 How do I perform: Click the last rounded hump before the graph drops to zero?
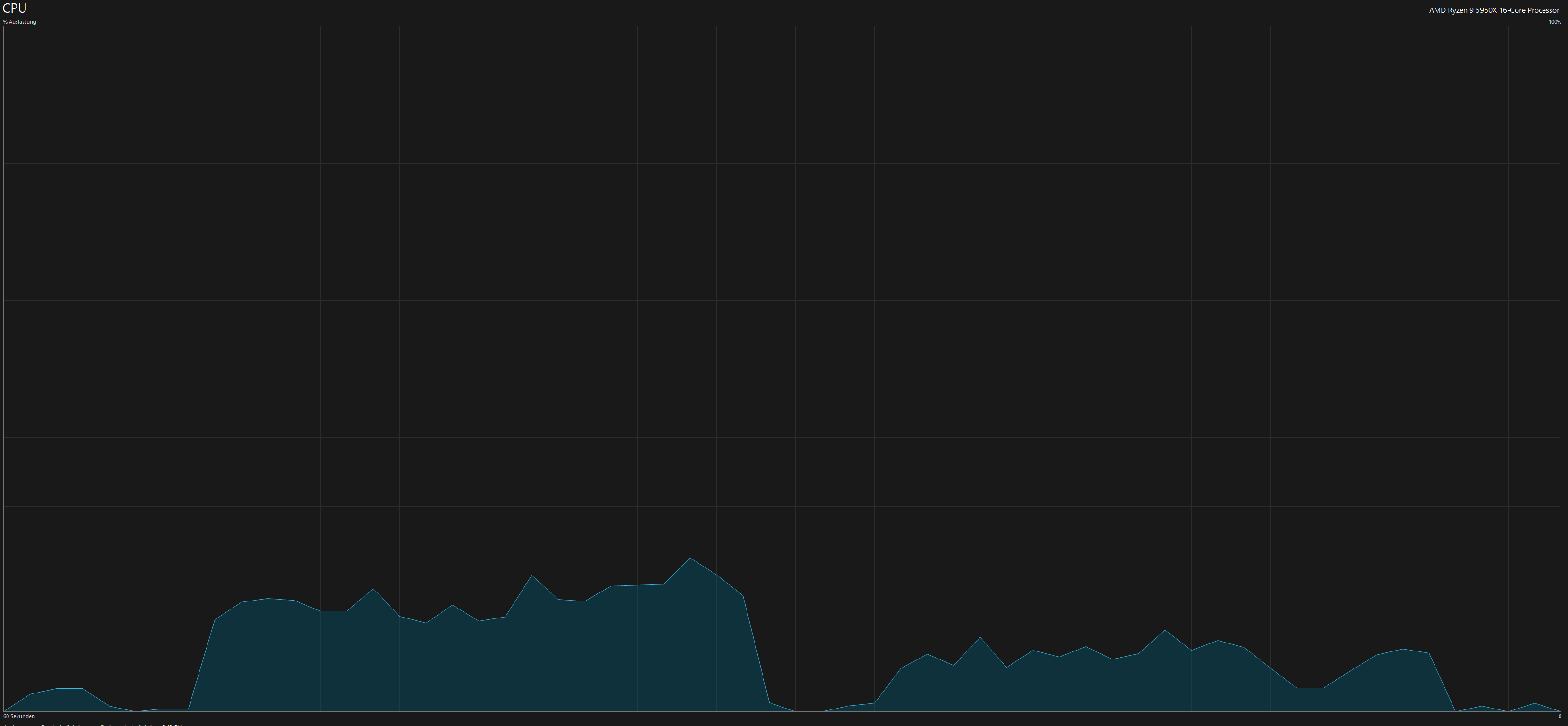[x=1402, y=650]
